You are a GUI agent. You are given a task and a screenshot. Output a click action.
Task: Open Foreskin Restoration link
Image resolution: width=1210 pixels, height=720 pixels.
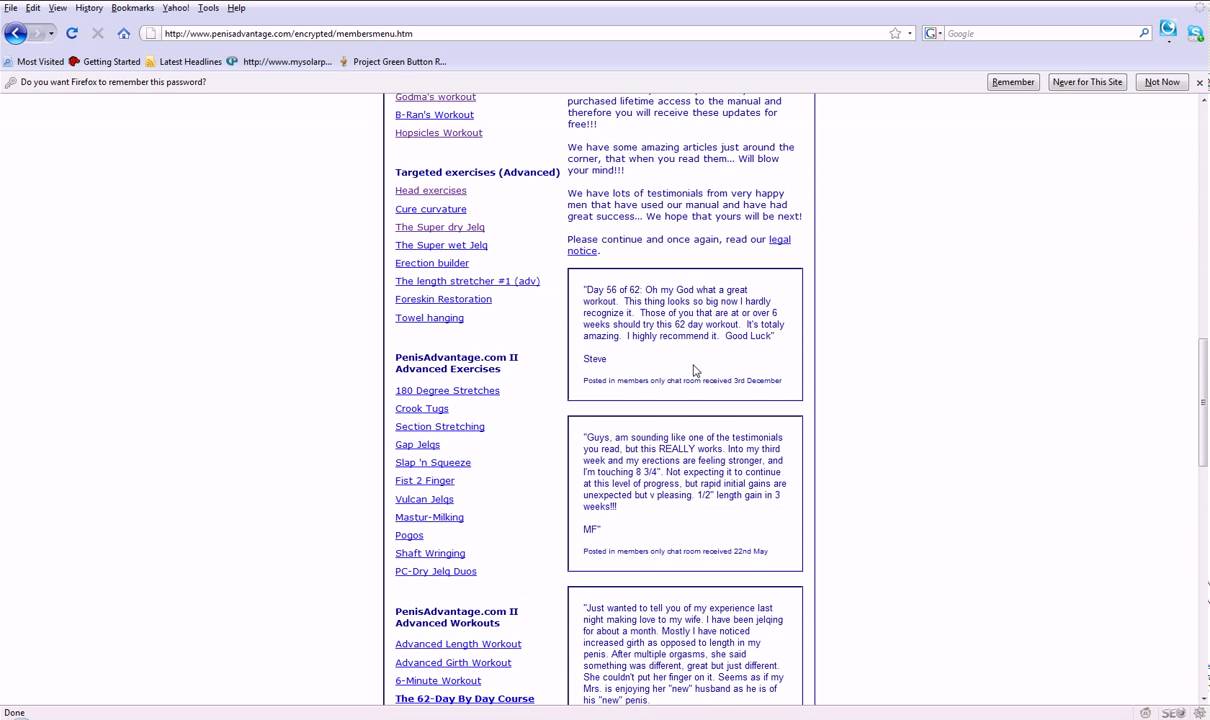coord(443,299)
